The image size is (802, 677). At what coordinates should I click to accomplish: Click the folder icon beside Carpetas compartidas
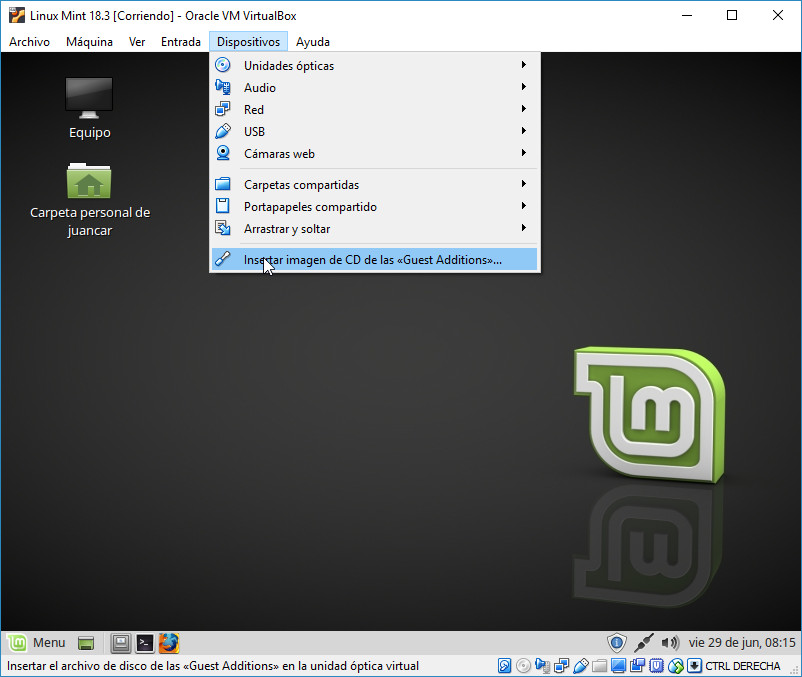coord(222,184)
